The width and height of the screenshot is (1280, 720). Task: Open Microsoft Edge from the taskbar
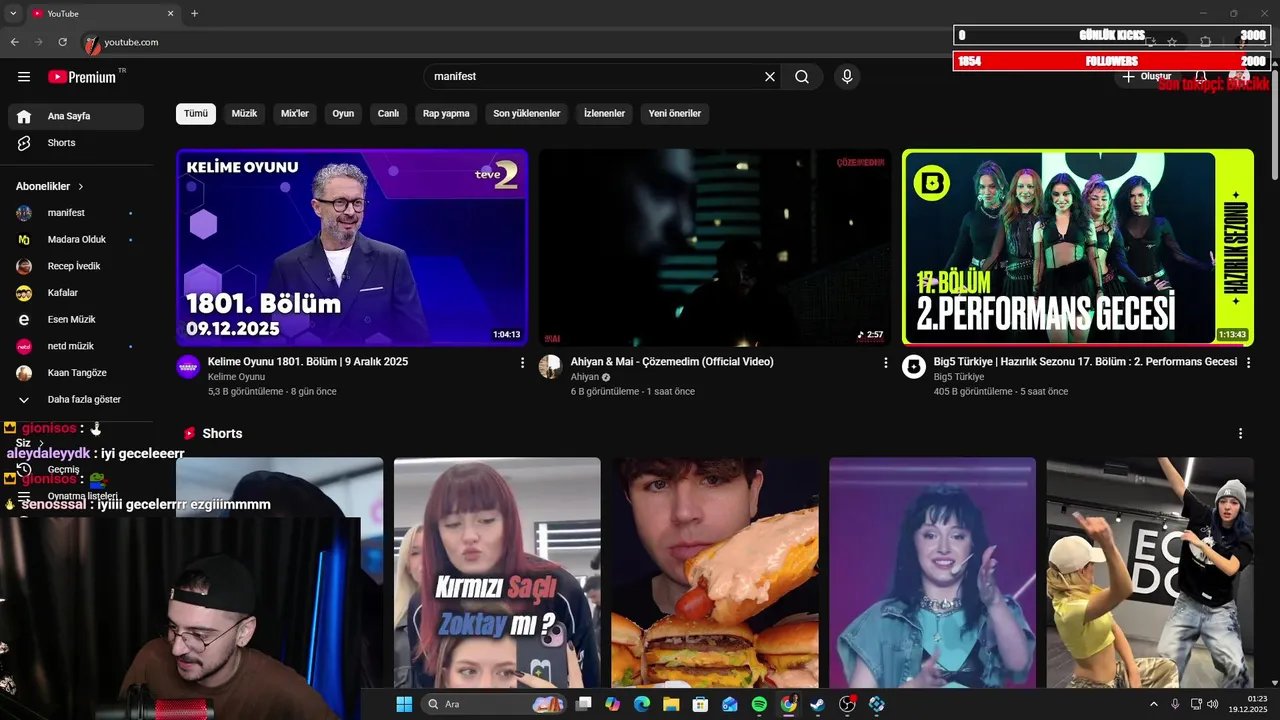pyautogui.click(x=642, y=704)
